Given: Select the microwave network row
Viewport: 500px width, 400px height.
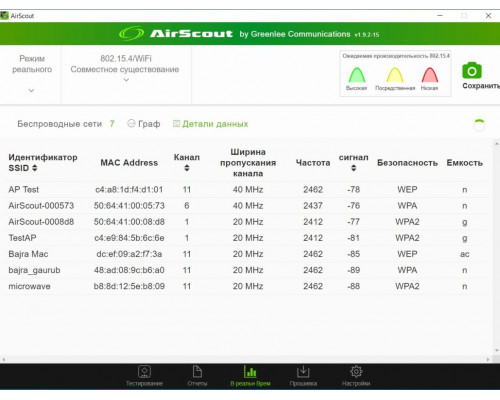Looking at the screenshot, I should click(245, 286).
